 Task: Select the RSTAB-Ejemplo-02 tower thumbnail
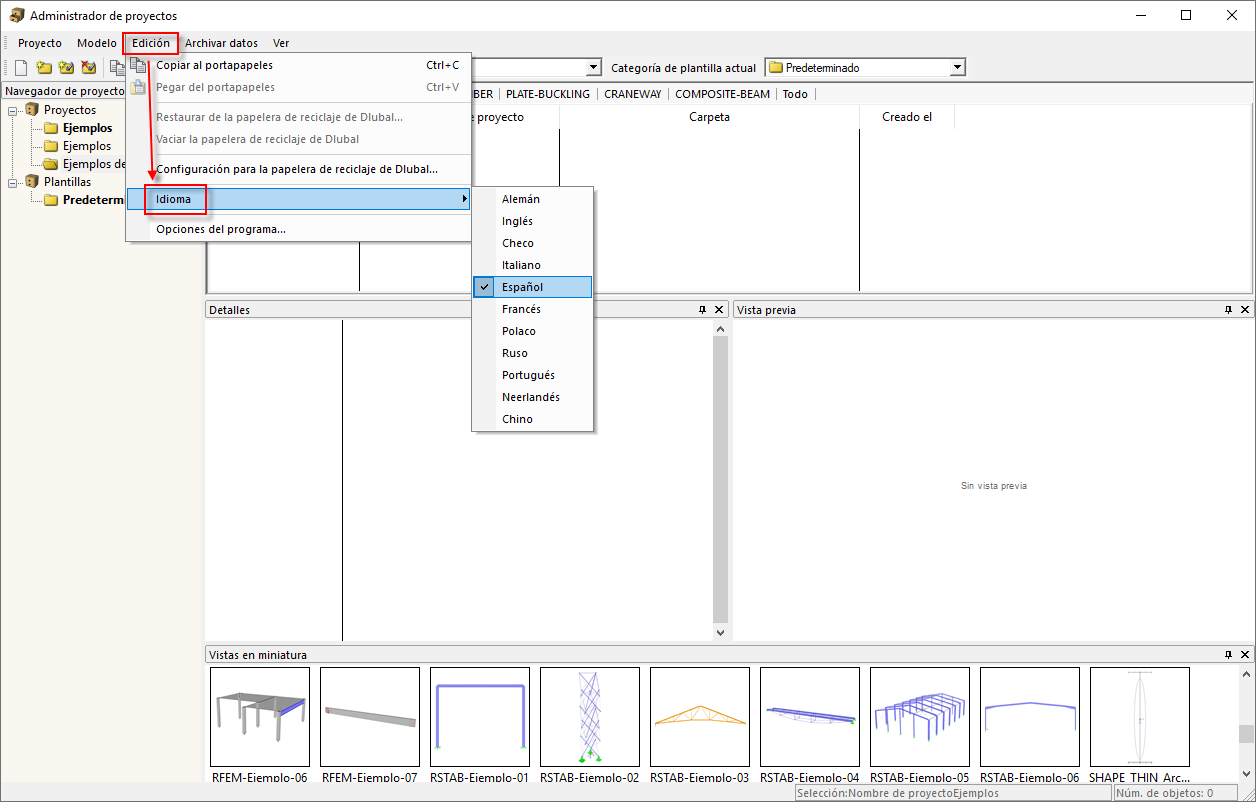(x=590, y=717)
